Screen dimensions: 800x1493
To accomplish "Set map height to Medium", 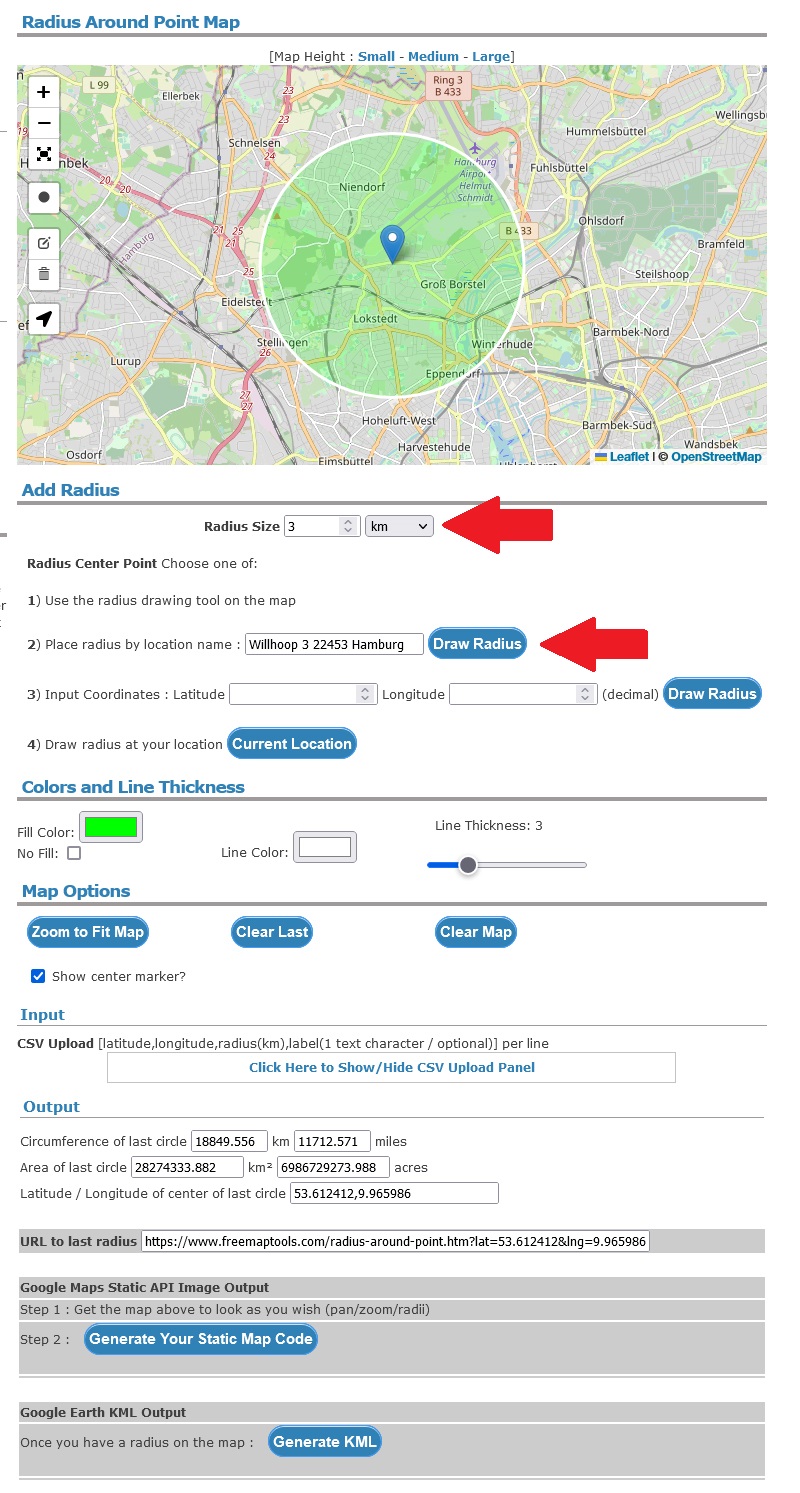I will [x=433, y=56].
